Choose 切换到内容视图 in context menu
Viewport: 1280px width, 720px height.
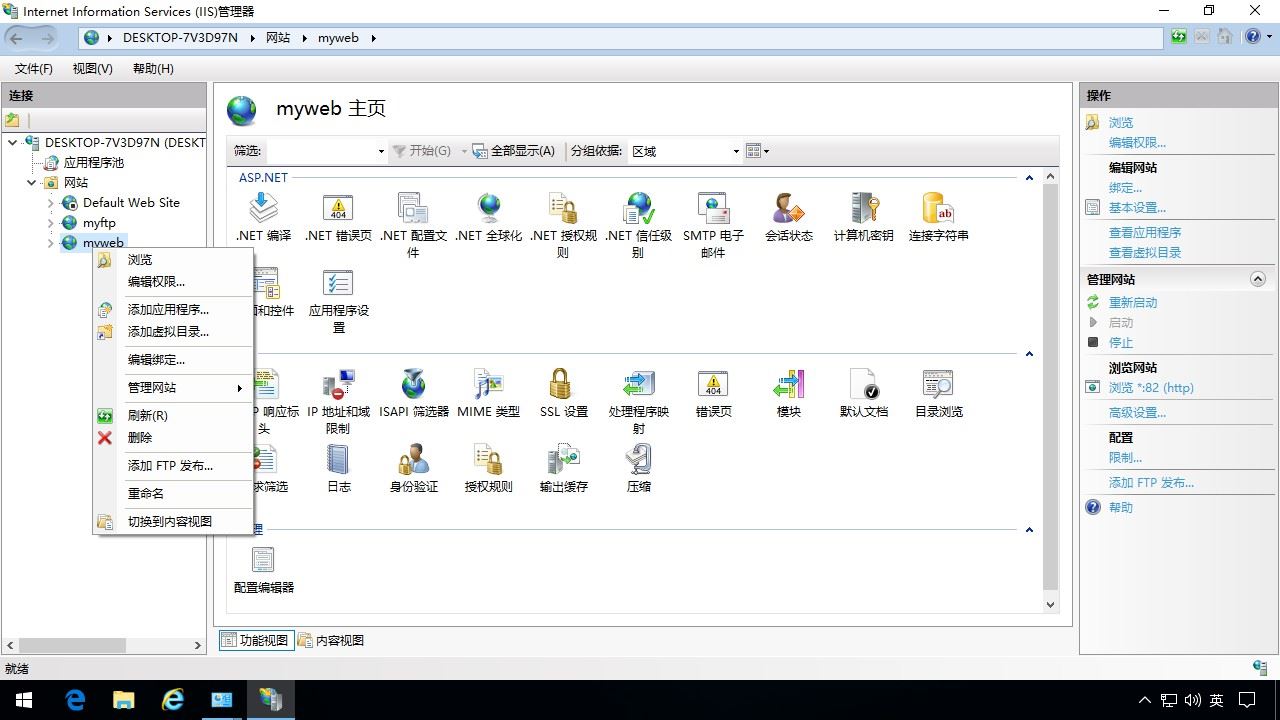173,522
